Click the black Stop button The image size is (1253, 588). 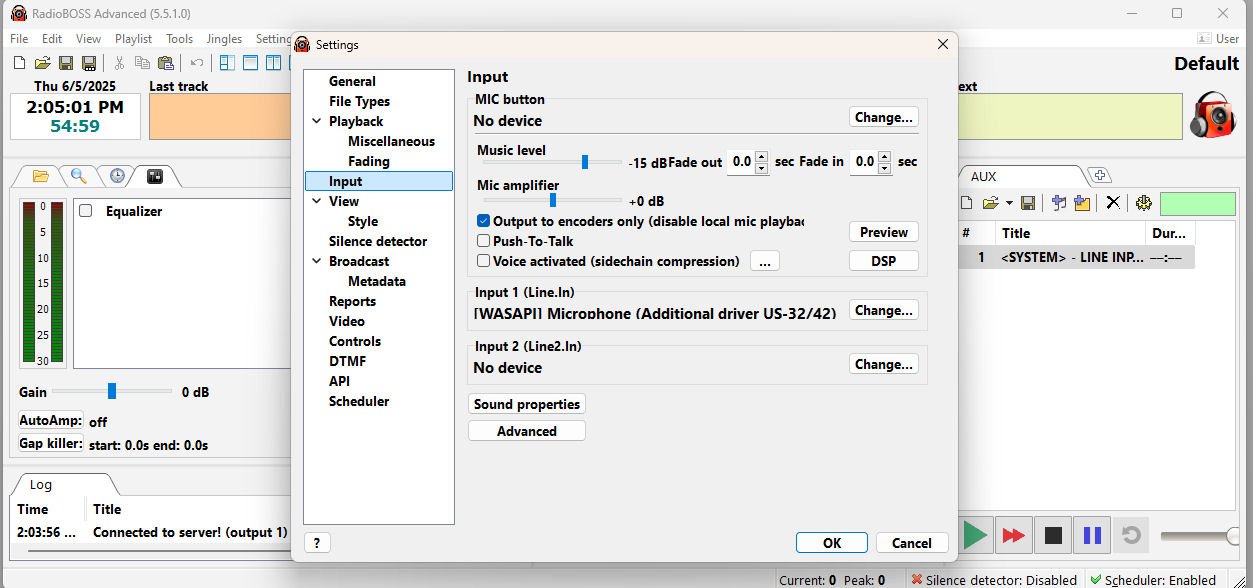[x=1053, y=535]
